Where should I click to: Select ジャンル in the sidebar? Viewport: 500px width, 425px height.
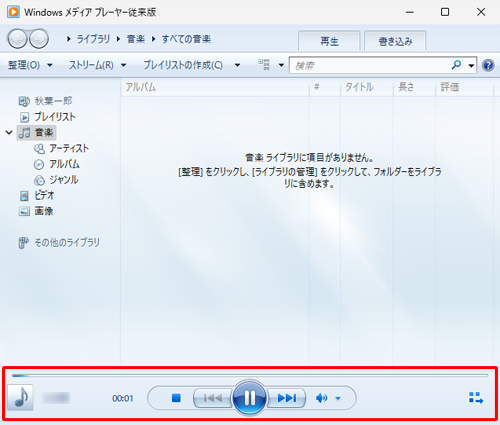(56, 180)
